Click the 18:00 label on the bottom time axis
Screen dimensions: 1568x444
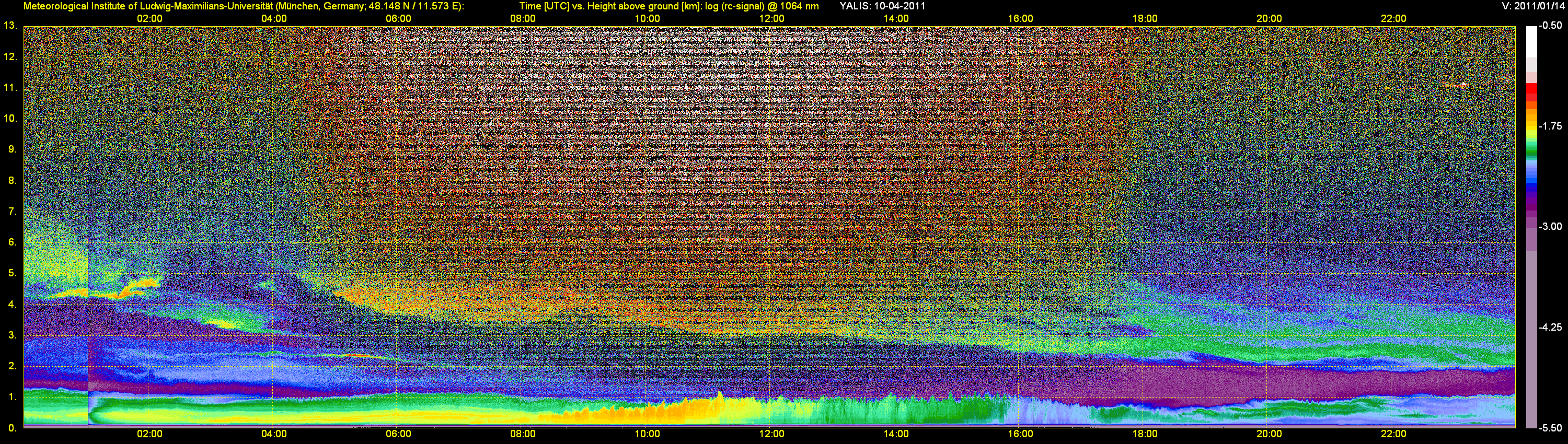pyautogui.click(x=1145, y=434)
